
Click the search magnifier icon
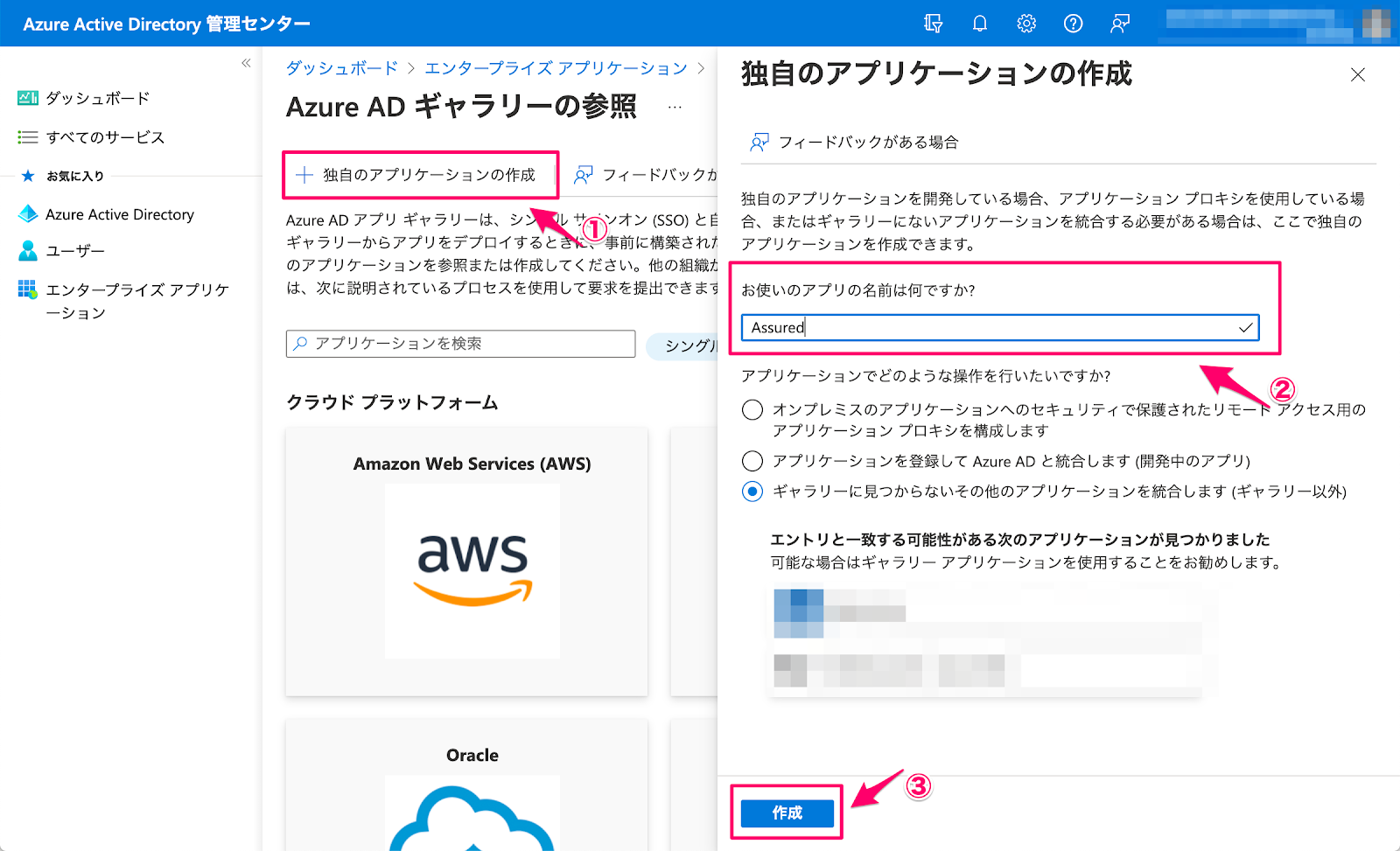click(x=300, y=344)
